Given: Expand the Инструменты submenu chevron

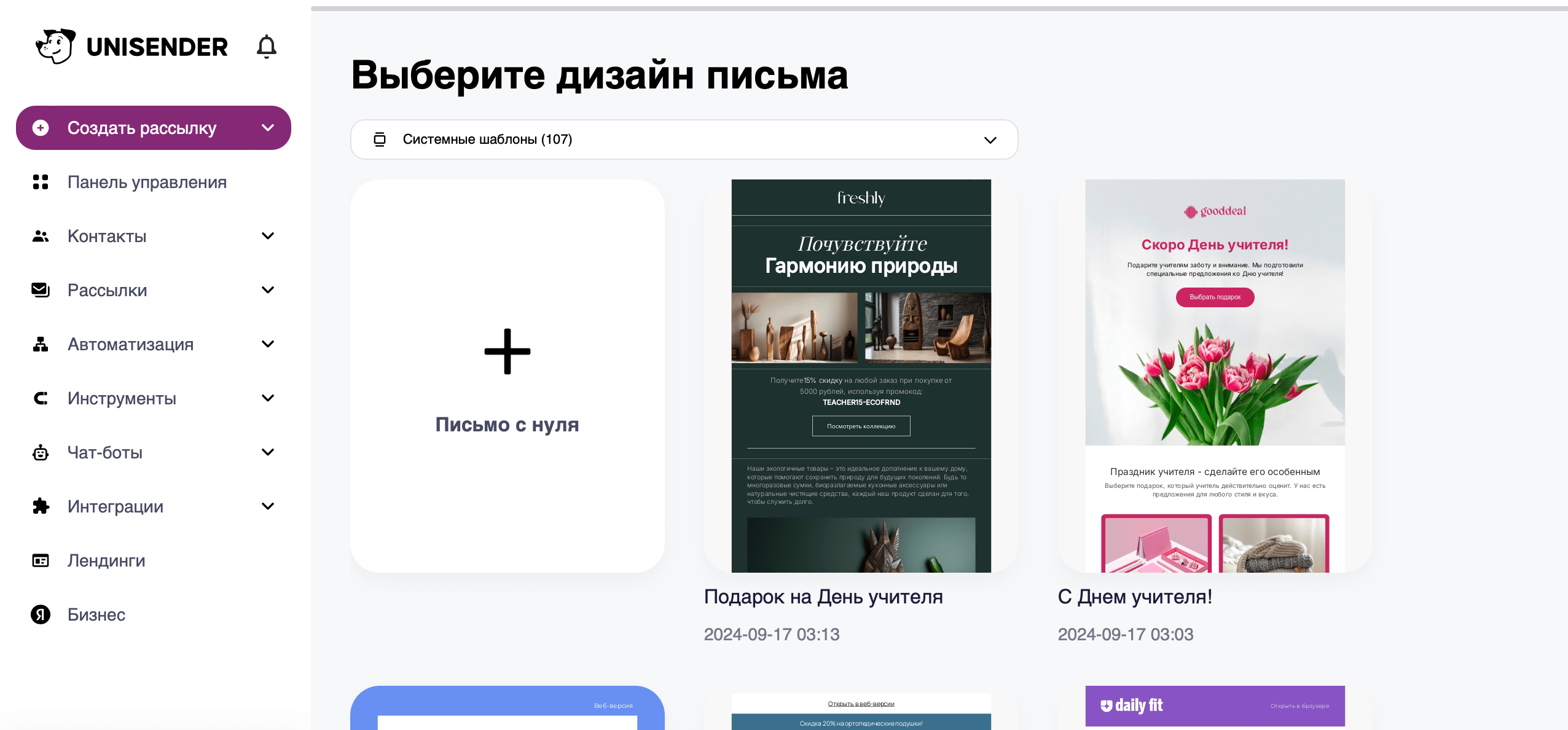Looking at the screenshot, I should (x=268, y=398).
